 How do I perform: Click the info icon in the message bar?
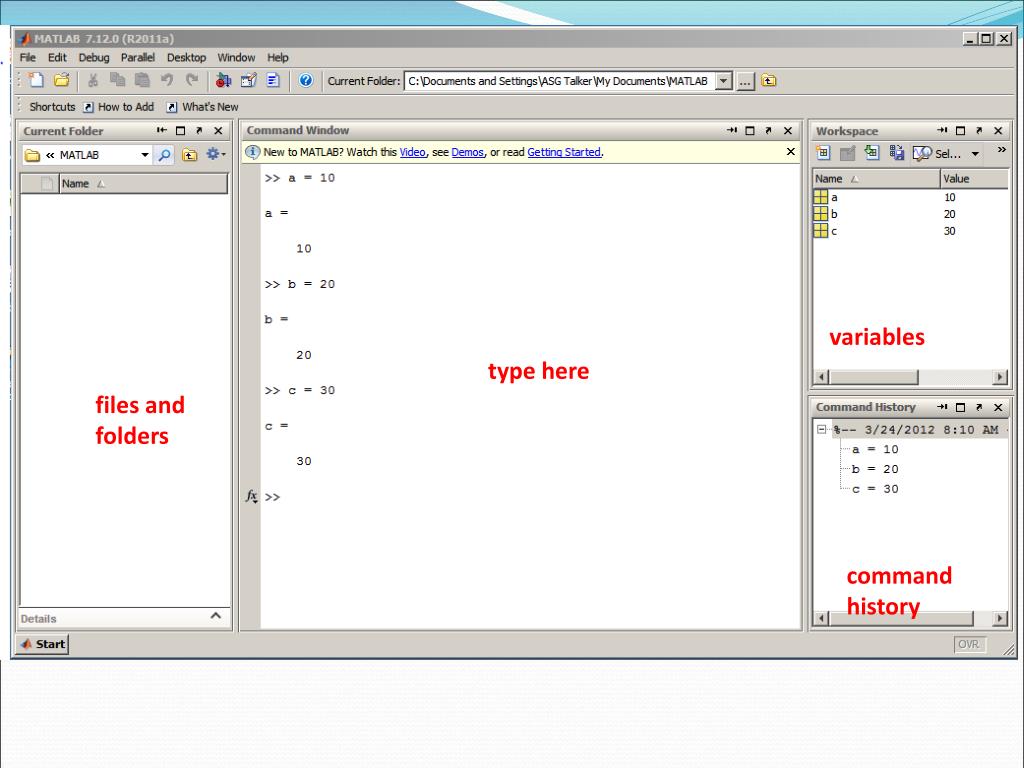(253, 152)
